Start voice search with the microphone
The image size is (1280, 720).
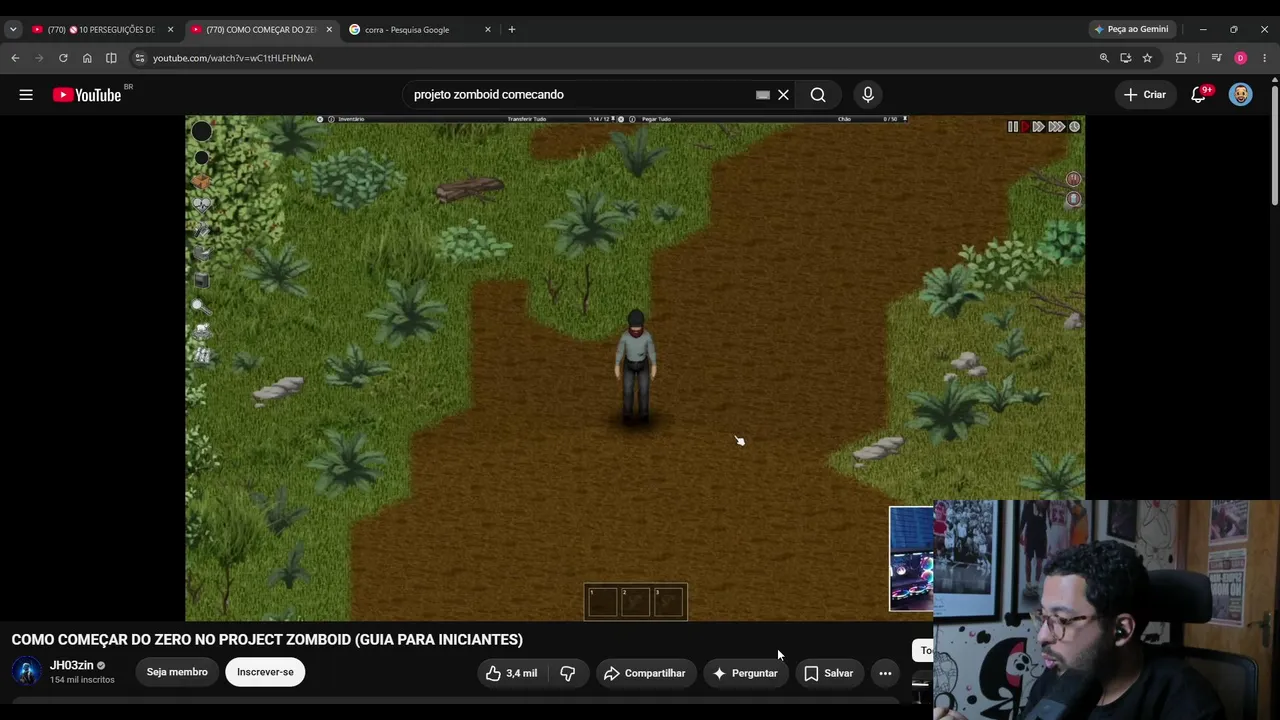click(x=868, y=95)
